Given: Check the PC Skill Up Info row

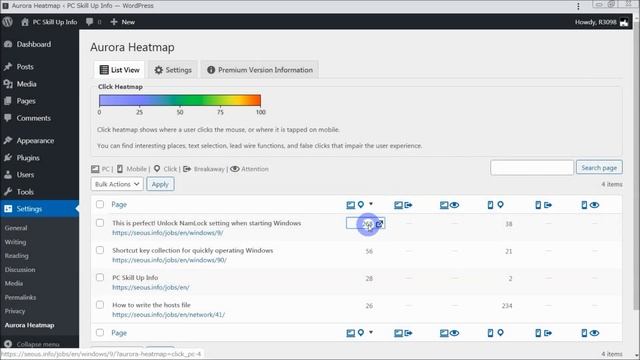Looking at the screenshot, I should click(100, 278).
